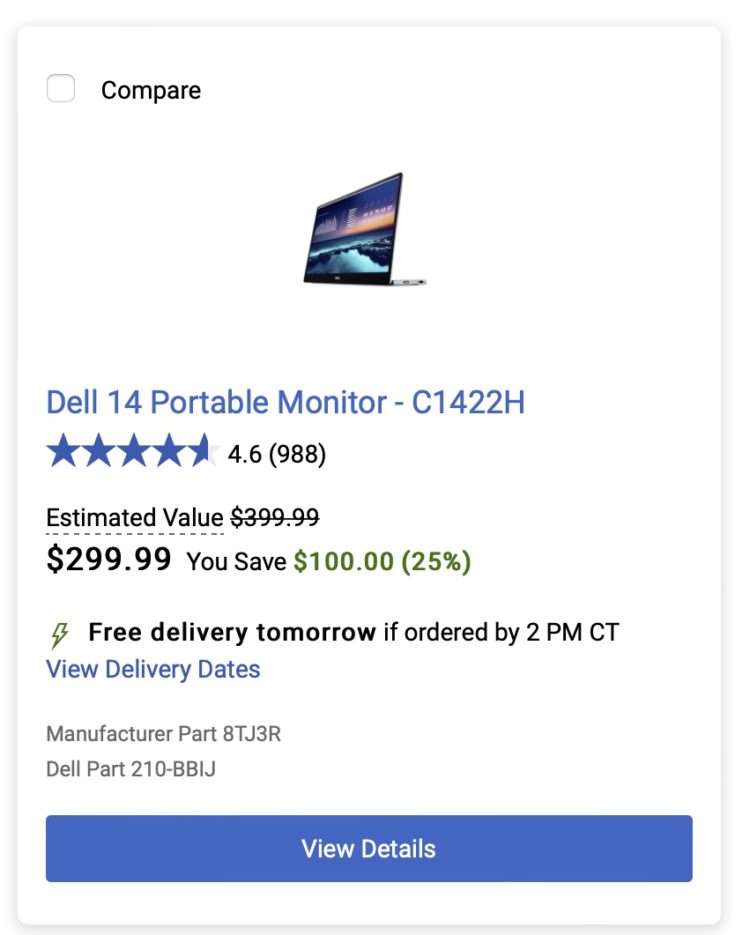Toggle Compare selection for the C1422H

pos(60,88)
